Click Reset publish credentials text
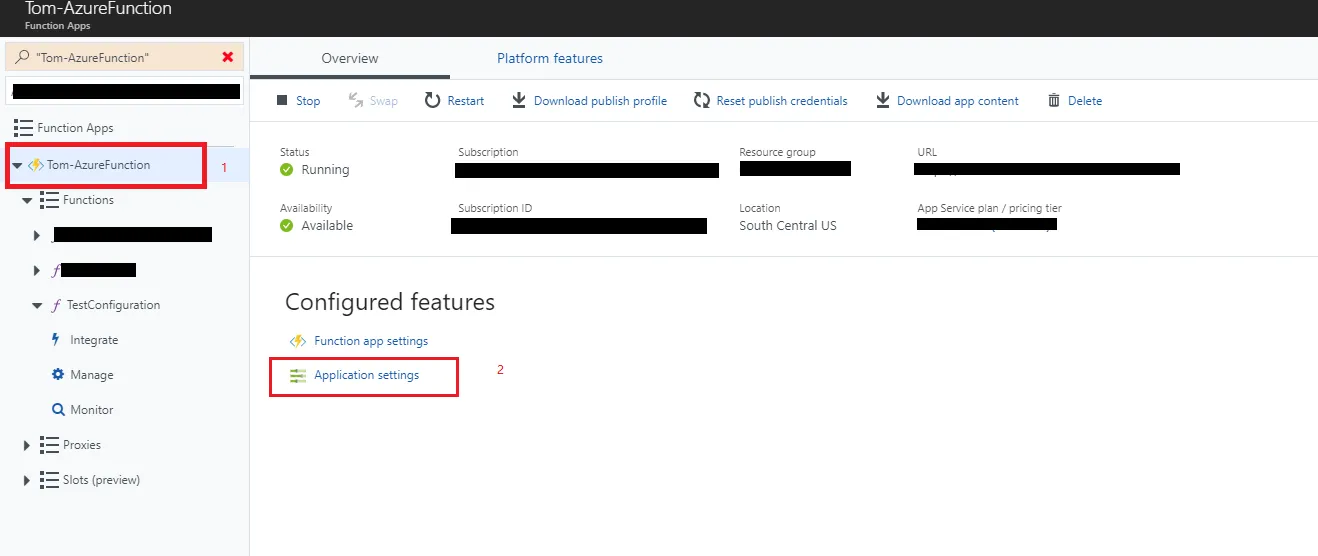 click(782, 101)
